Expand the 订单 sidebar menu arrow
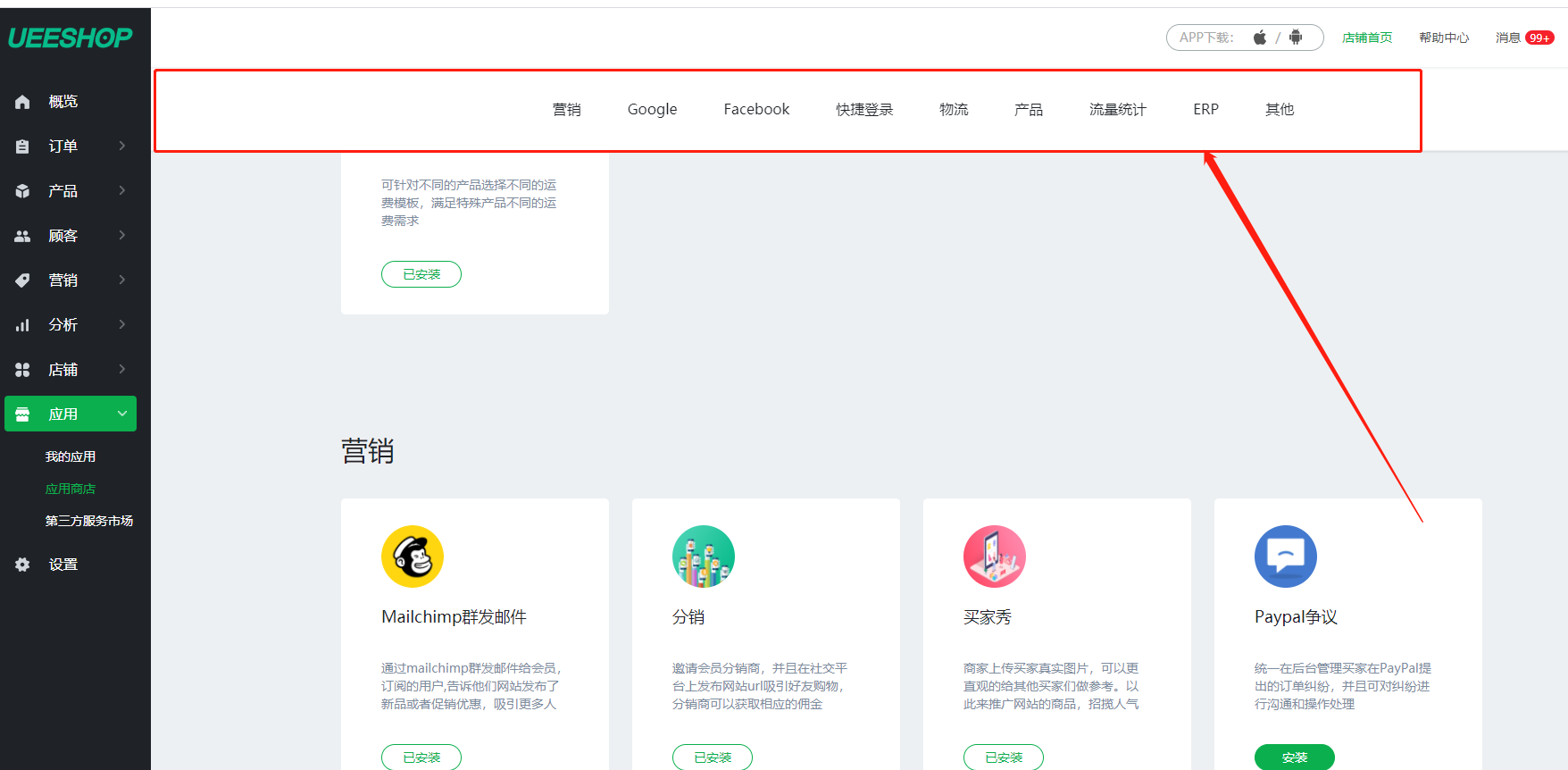 coord(122,146)
